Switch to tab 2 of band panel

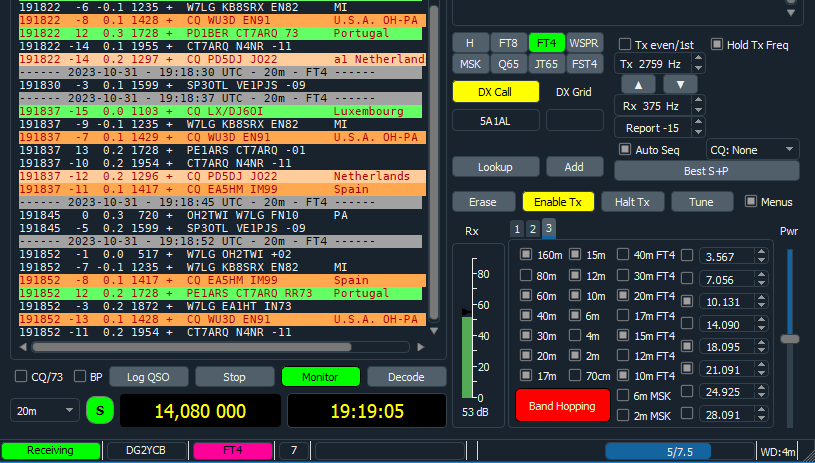[533, 229]
